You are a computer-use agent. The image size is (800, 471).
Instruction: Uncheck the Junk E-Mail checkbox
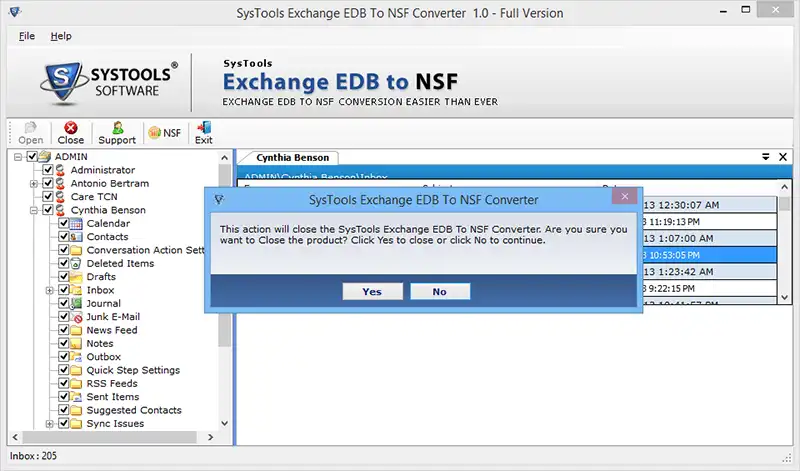[63, 316]
